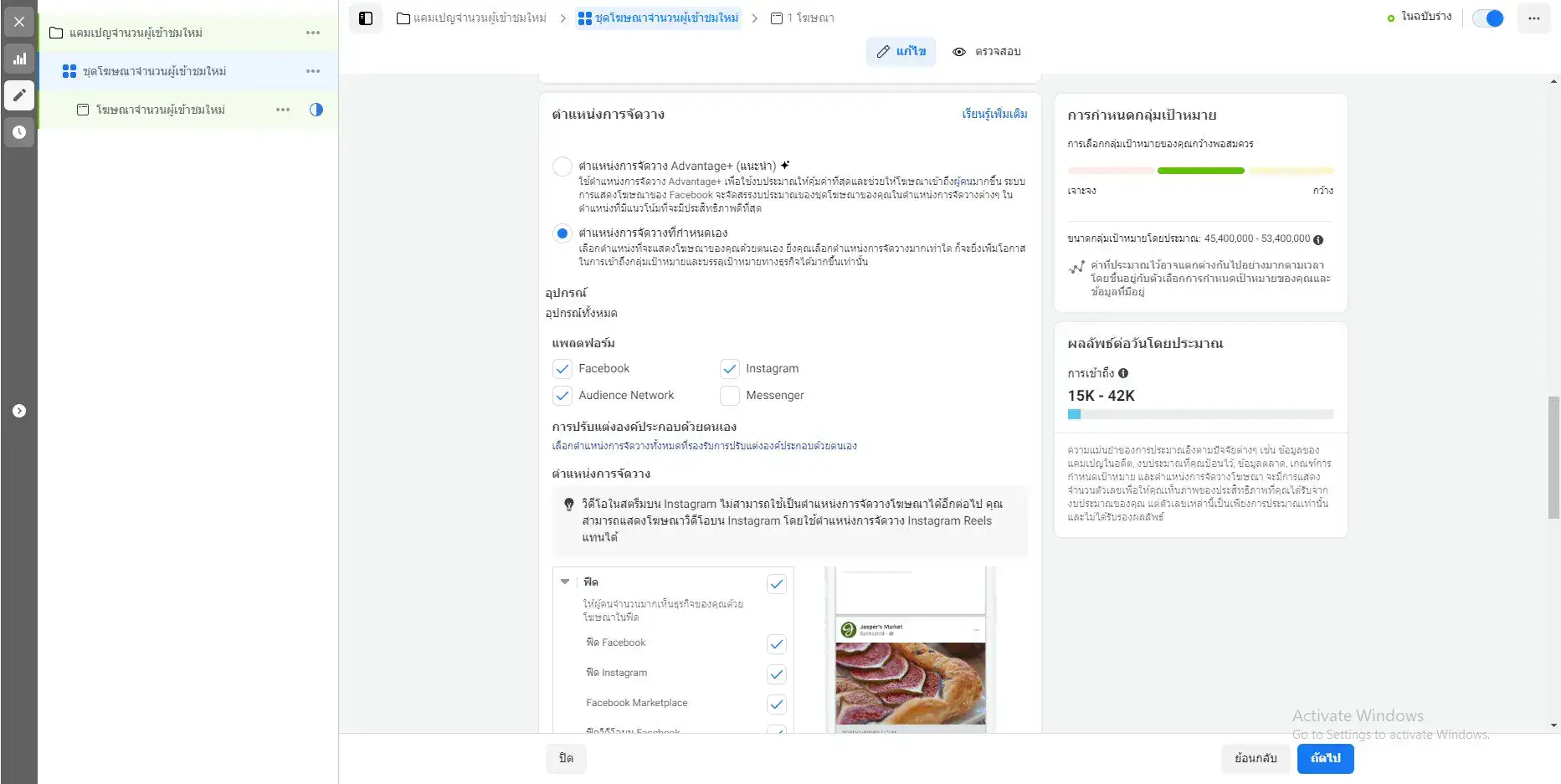
Task: Open the เรียนรู้เพิ่มเติม link
Action: click(994, 114)
